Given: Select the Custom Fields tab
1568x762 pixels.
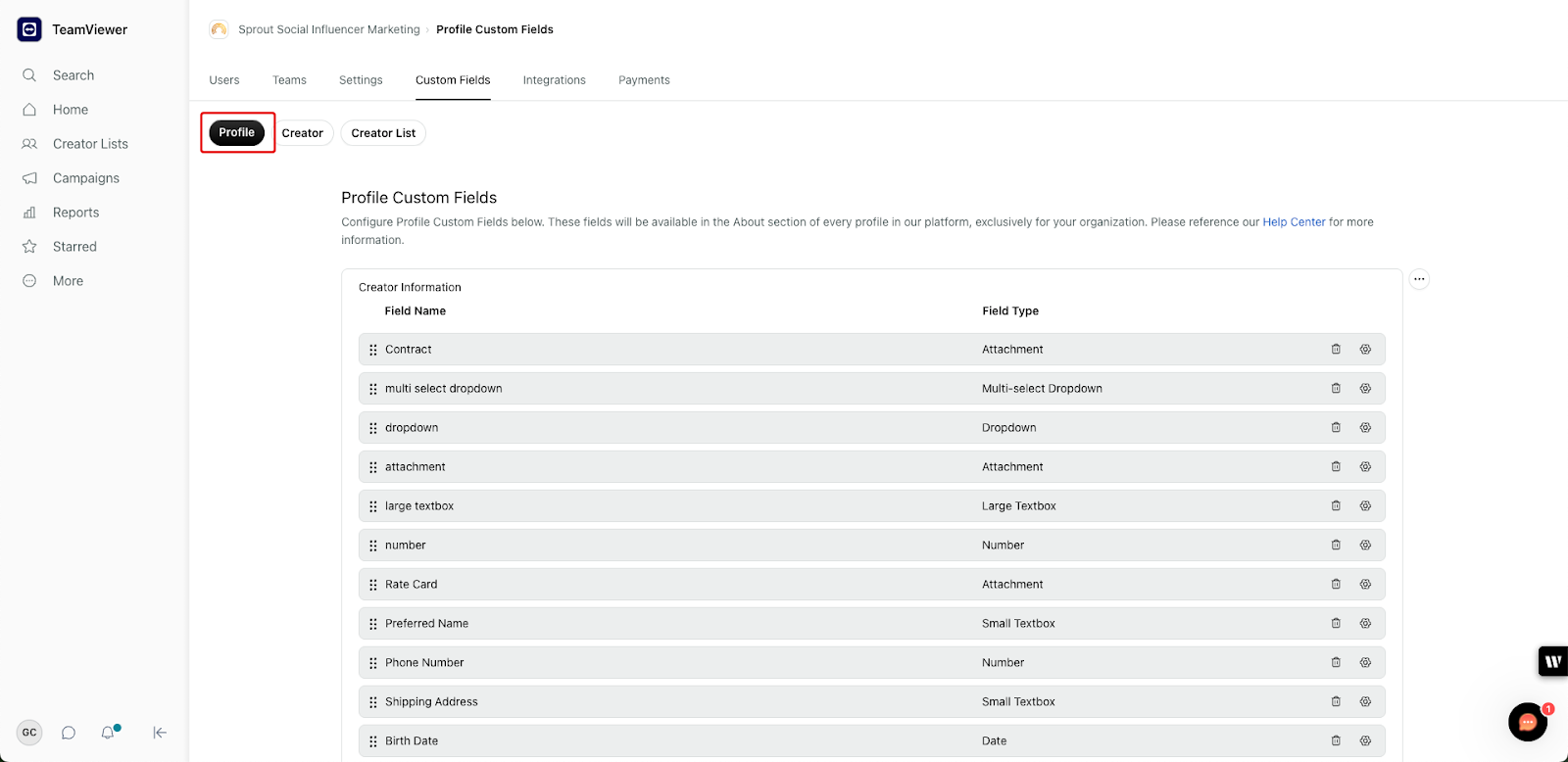Looking at the screenshot, I should 453,80.
